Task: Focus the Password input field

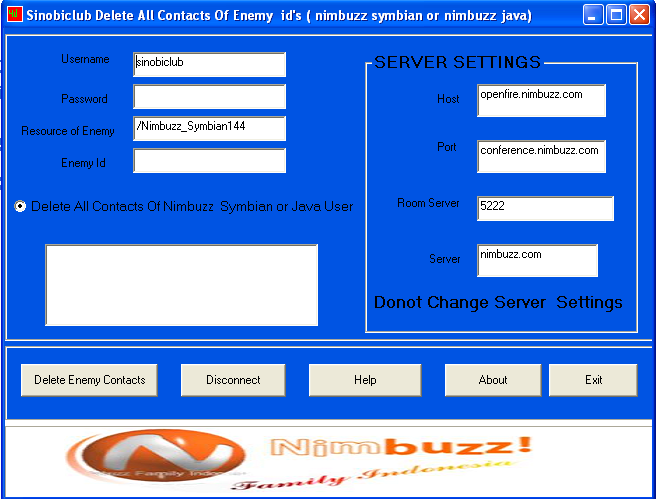Action: pos(209,97)
